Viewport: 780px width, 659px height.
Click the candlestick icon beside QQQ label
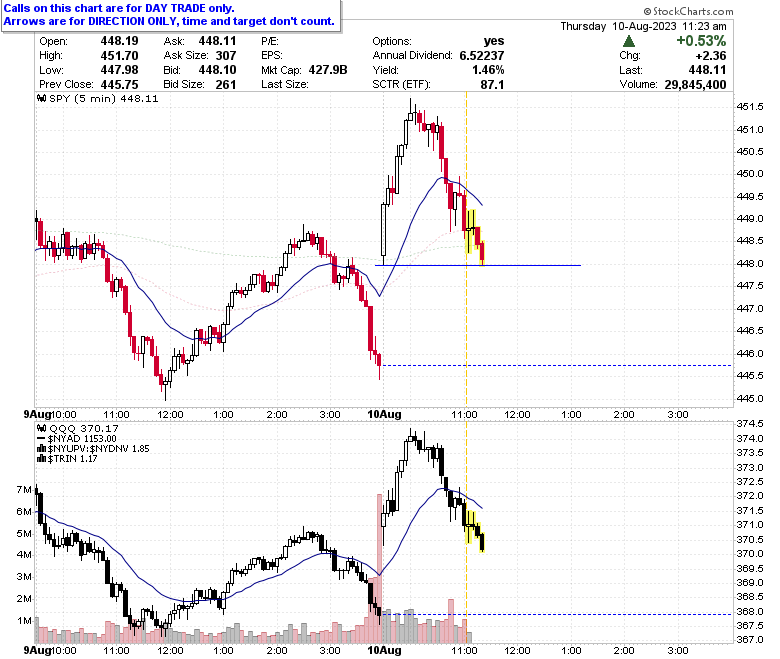click(42, 428)
